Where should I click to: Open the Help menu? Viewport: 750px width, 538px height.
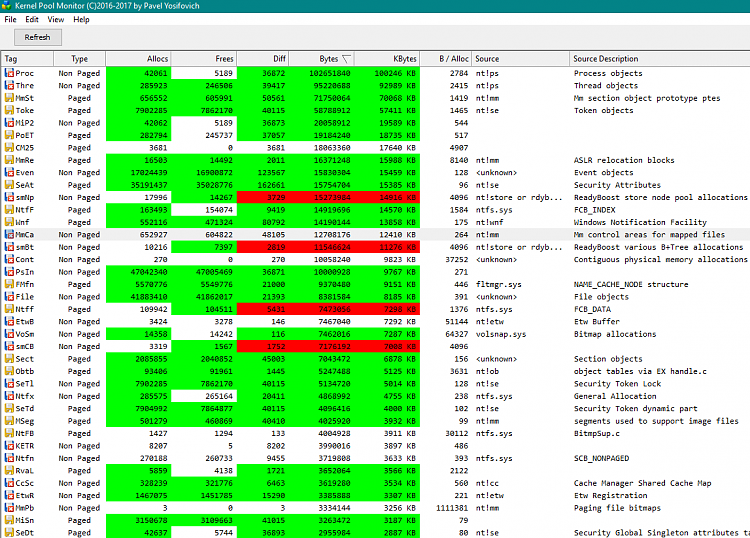click(81, 20)
